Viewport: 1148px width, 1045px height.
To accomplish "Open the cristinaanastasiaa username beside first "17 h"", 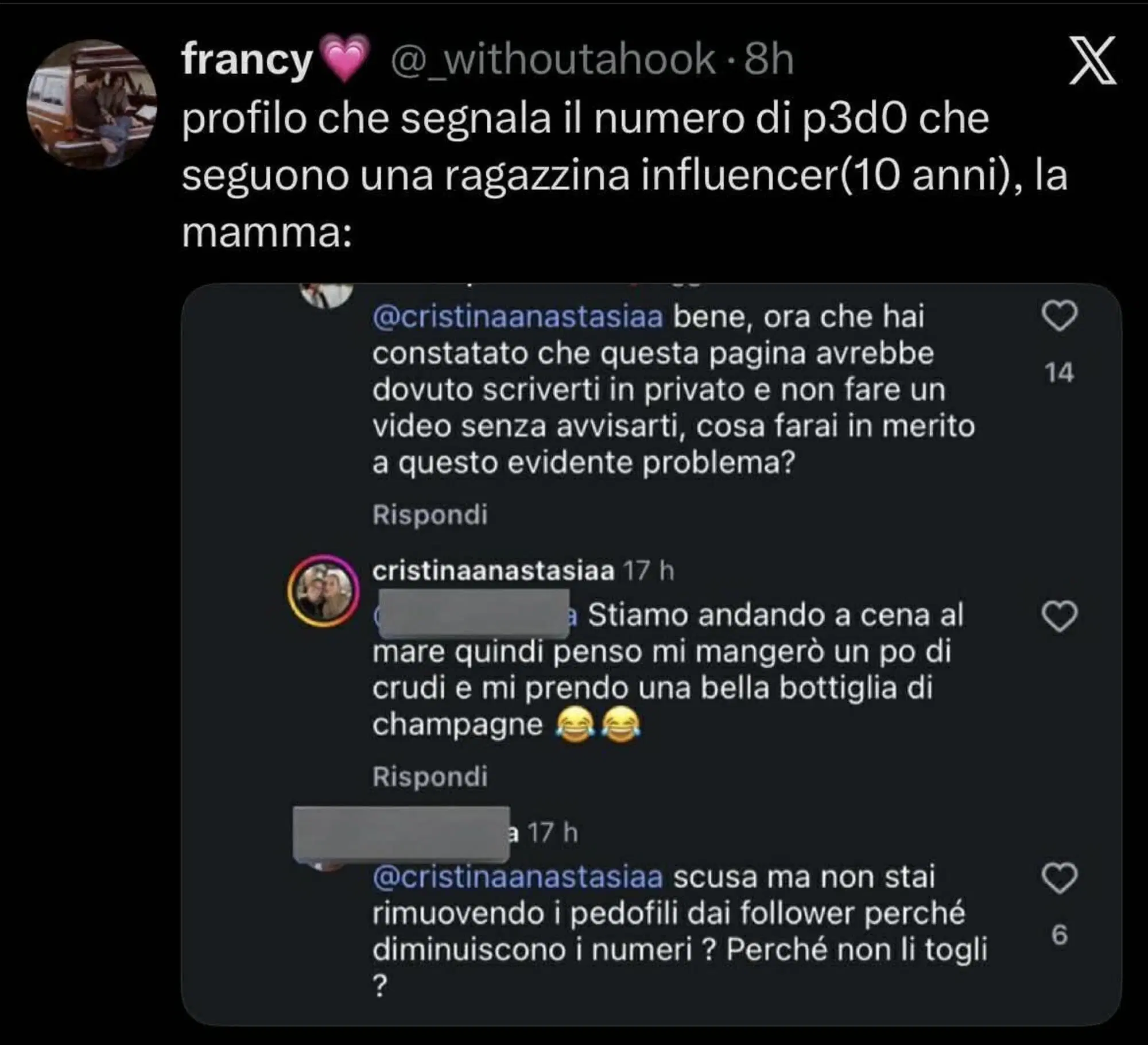I will [x=493, y=571].
